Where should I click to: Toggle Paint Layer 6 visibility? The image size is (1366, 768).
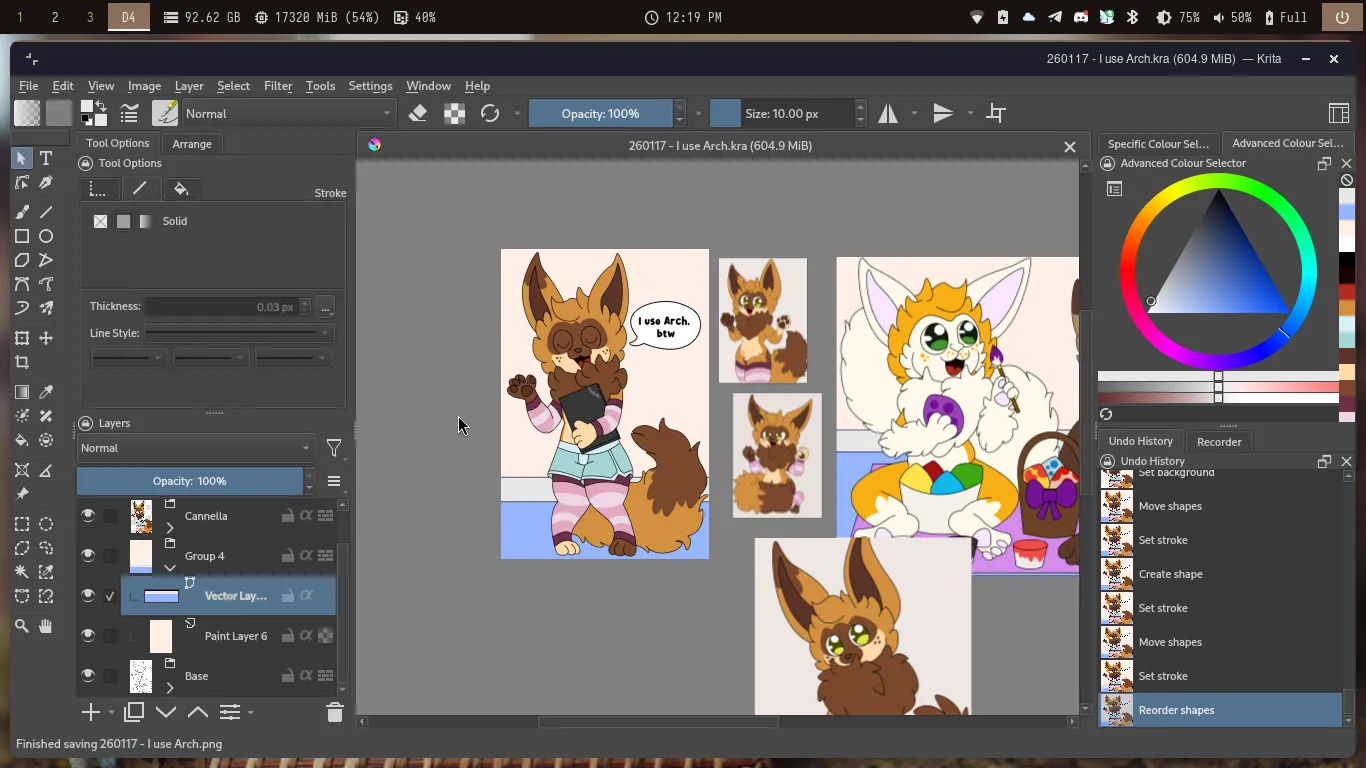click(x=88, y=636)
